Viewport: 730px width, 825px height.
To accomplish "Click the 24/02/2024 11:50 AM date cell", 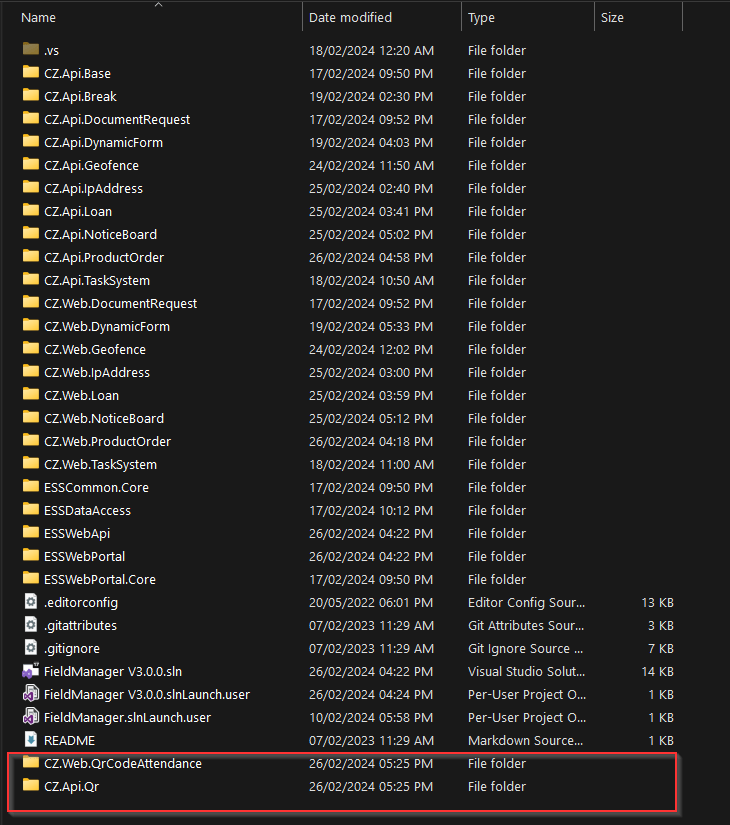I will tap(372, 166).
